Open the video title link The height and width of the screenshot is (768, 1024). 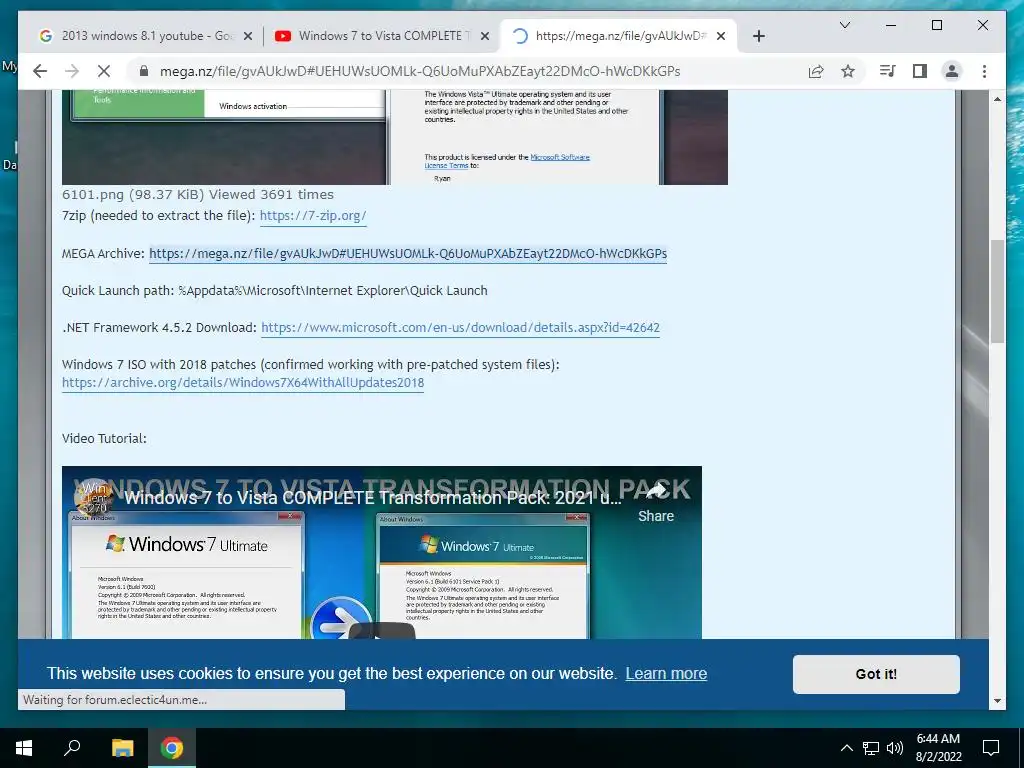372,498
